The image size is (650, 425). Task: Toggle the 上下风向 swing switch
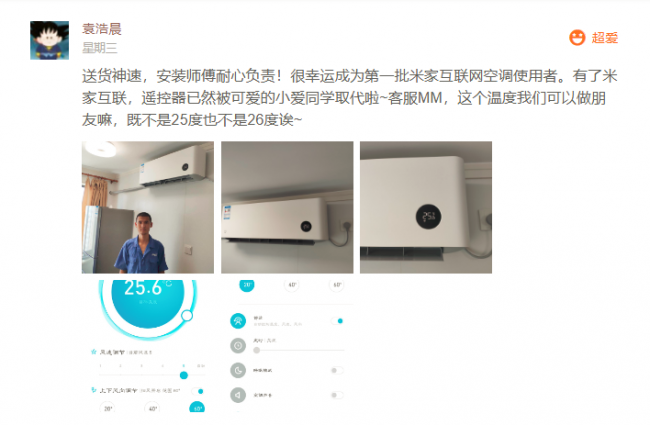coord(198,391)
